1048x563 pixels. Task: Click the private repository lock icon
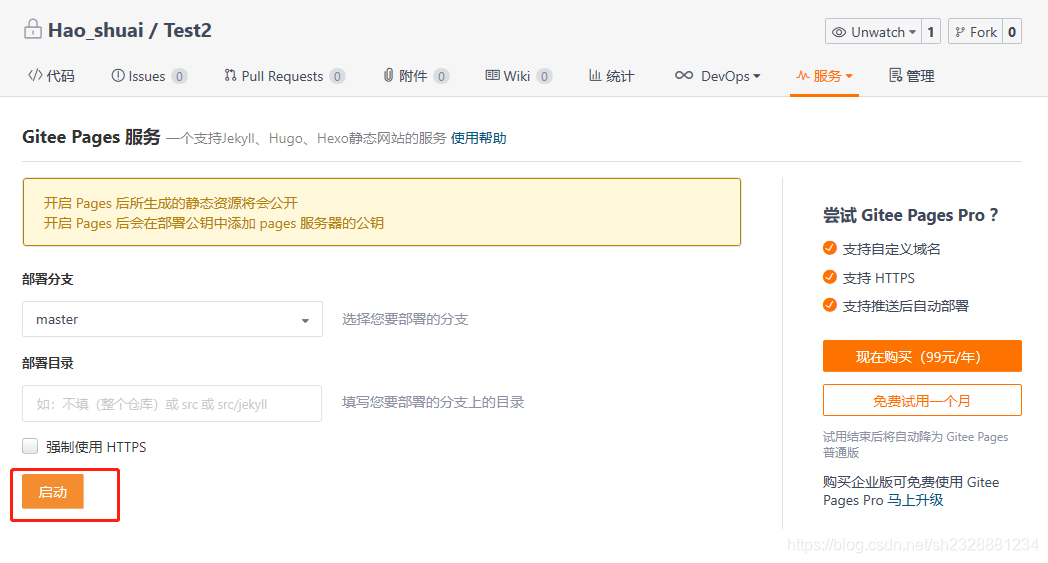(33, 29)
